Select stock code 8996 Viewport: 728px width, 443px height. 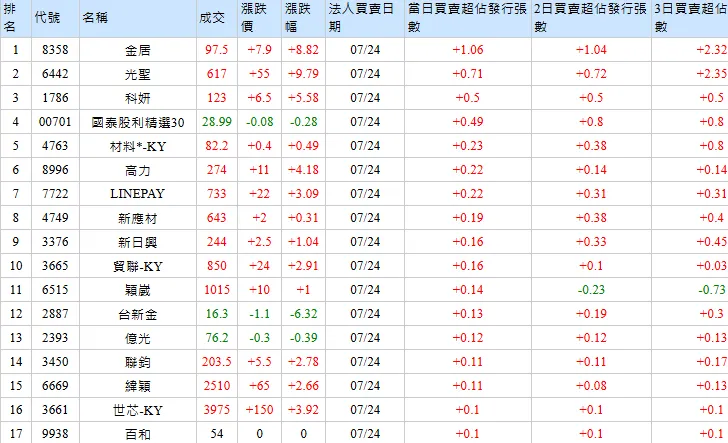pyautogui.click(x=55, y=169)
